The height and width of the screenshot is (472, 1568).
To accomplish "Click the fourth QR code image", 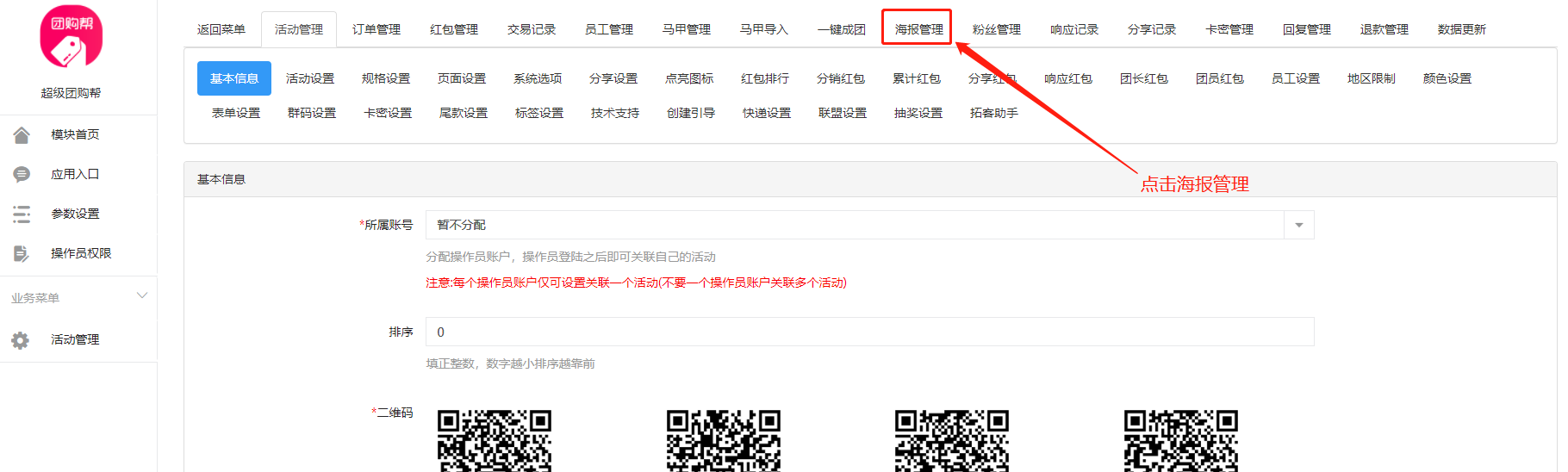I will (1181, 440).
